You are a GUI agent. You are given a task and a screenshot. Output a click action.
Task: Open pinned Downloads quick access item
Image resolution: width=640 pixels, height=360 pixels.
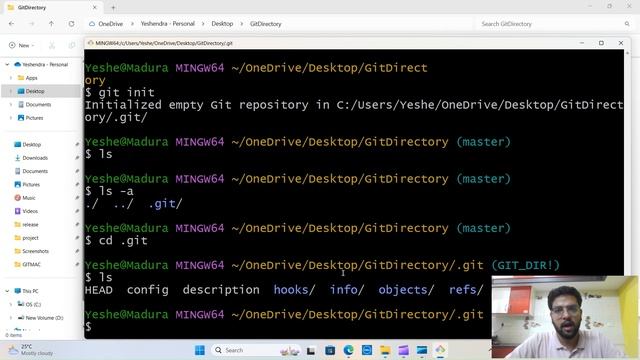pyautogui.click(x=31, y=158)
